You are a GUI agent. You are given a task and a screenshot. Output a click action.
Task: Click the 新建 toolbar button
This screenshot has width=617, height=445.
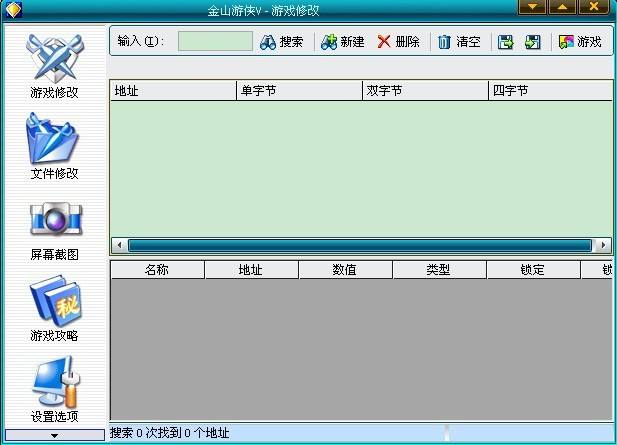pos(342,42)
